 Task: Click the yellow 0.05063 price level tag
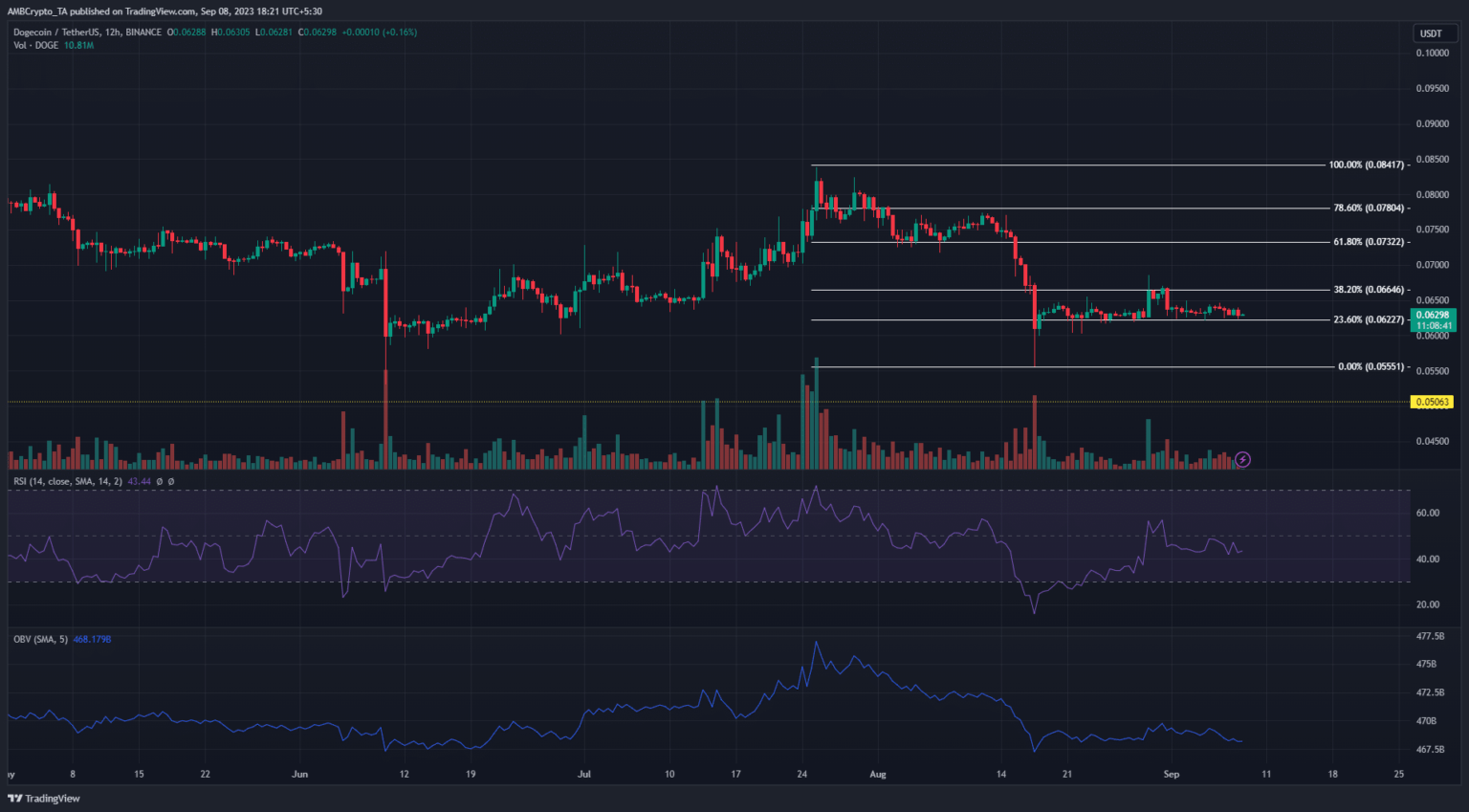[x=1432, y=402]
